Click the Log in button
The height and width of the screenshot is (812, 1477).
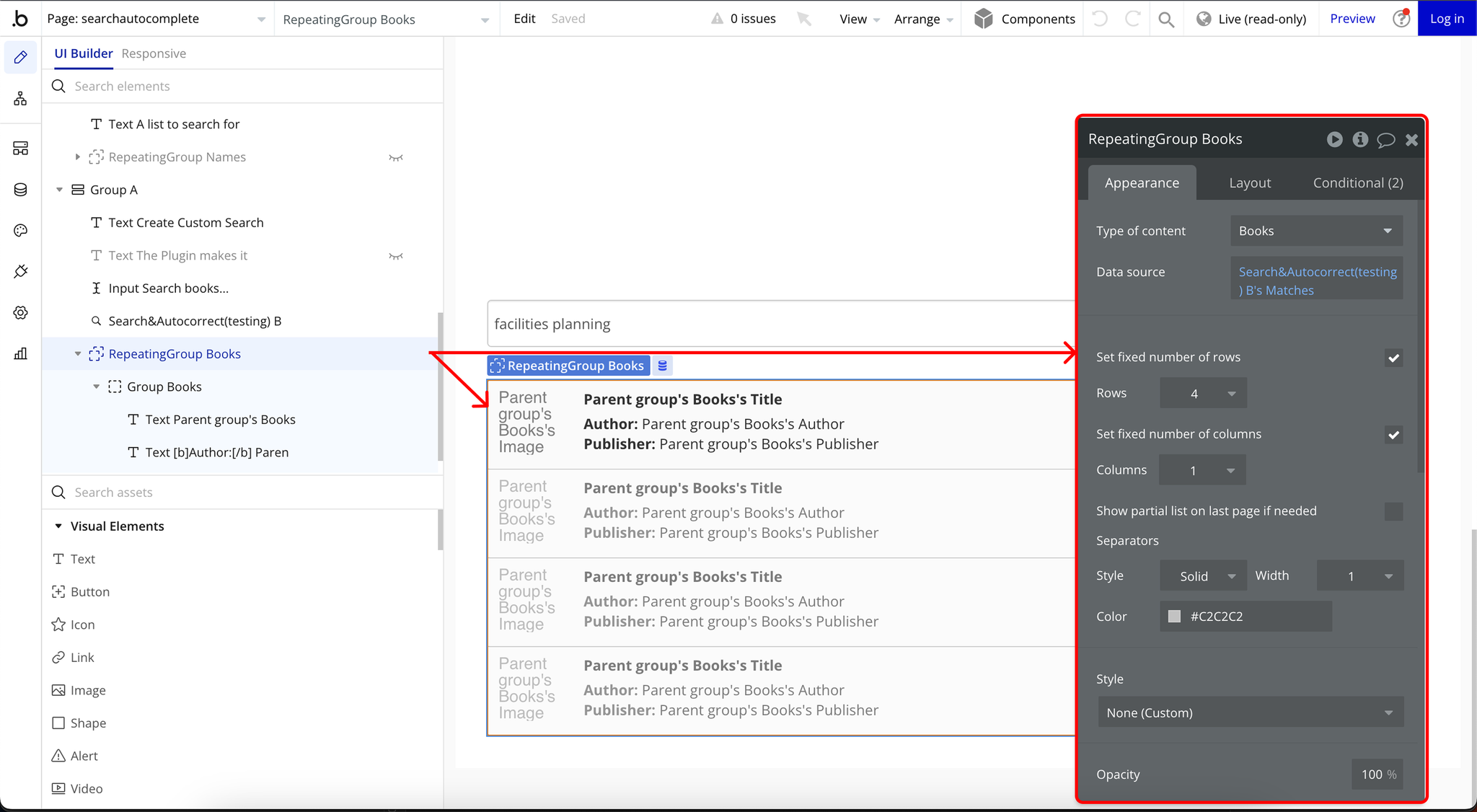pos(1447,19)
